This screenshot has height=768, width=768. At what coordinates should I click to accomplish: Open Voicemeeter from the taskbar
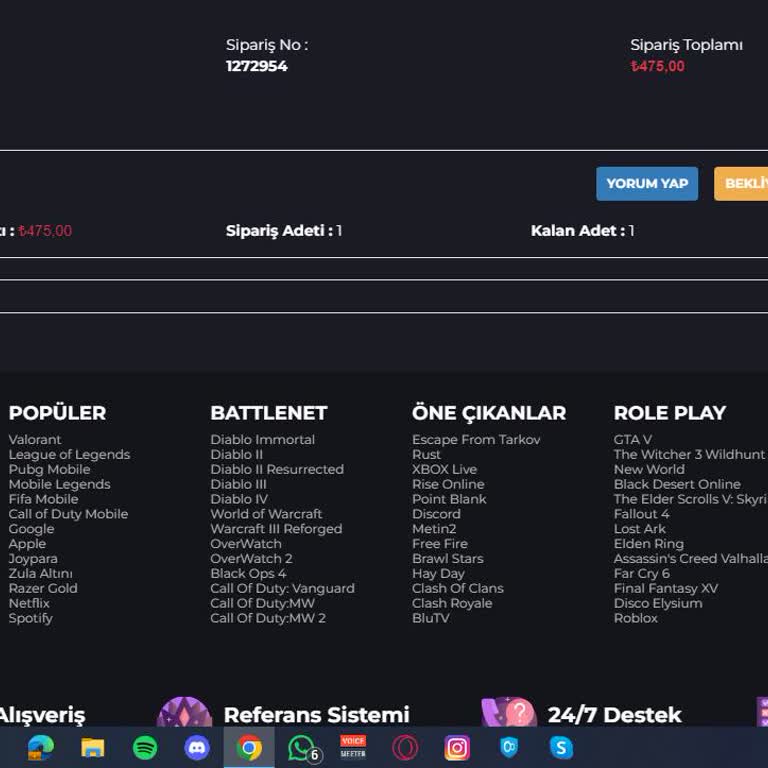(353, 747)
